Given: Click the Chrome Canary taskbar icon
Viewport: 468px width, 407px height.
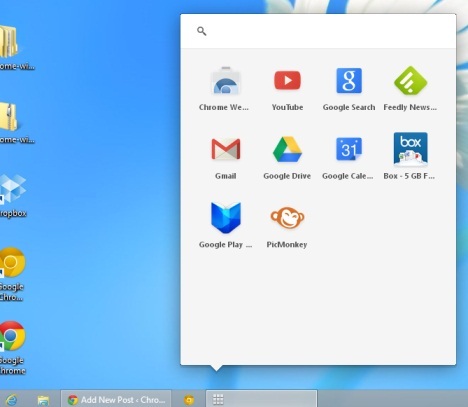Looking at the screenshot, I should (x=189, y=399).
